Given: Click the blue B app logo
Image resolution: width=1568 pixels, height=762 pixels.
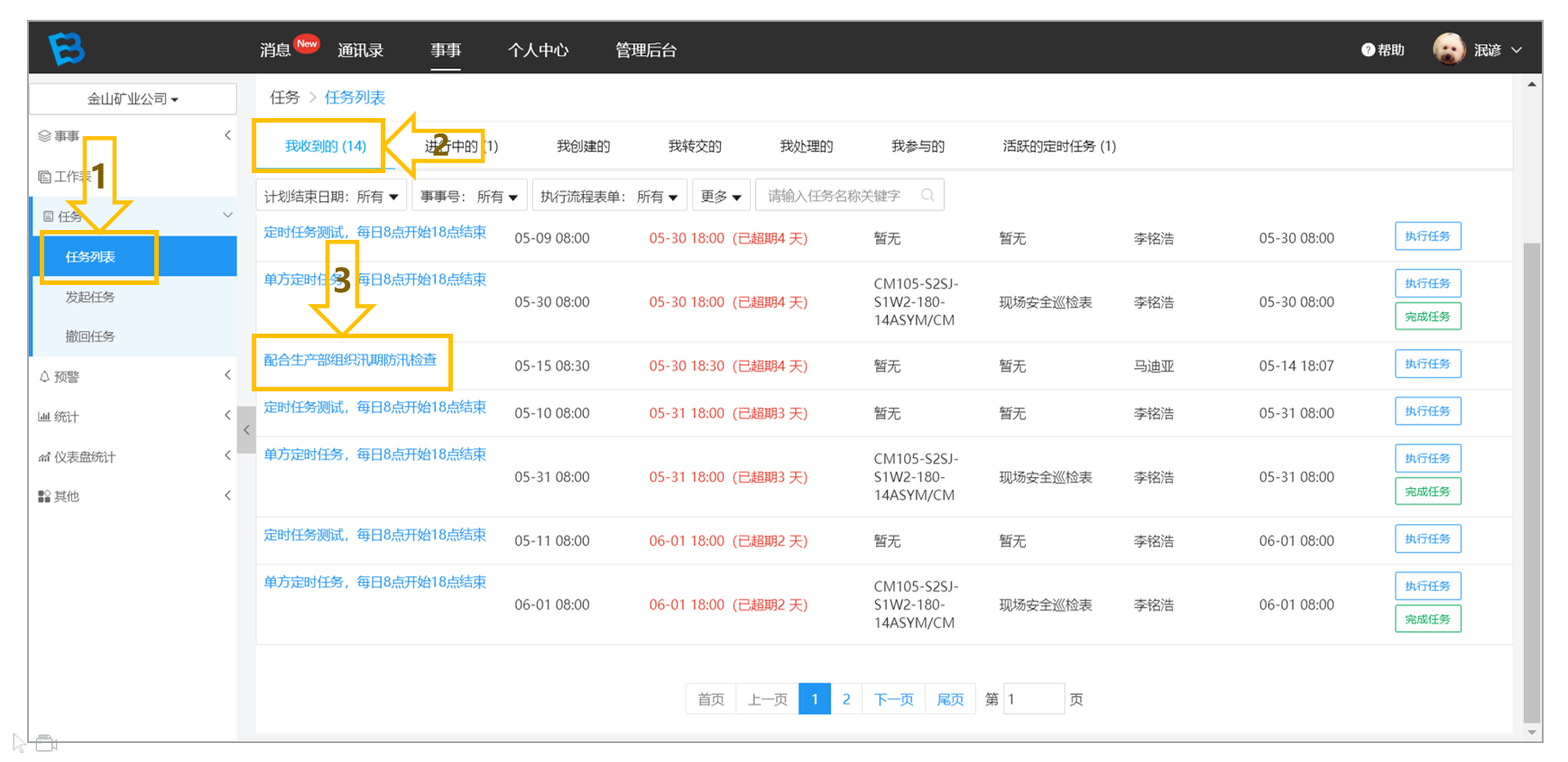Looking at the screenshot, I should [67, 48].
